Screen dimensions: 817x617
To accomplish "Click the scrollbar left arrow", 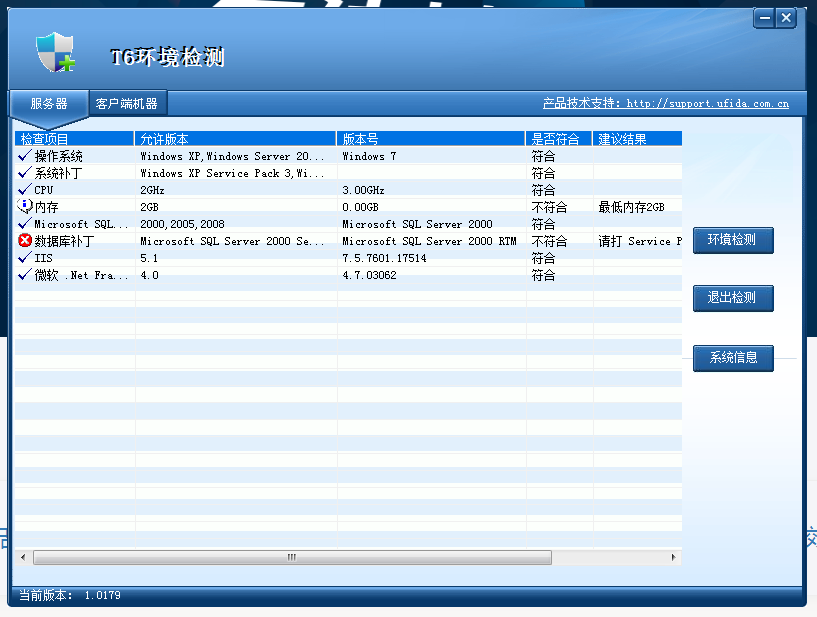I will pyautogui.click(x=23, y=557).
